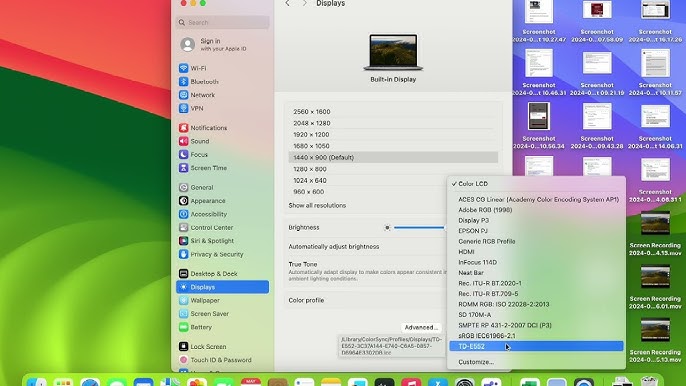Click the Advanced... button

point(421,327)
